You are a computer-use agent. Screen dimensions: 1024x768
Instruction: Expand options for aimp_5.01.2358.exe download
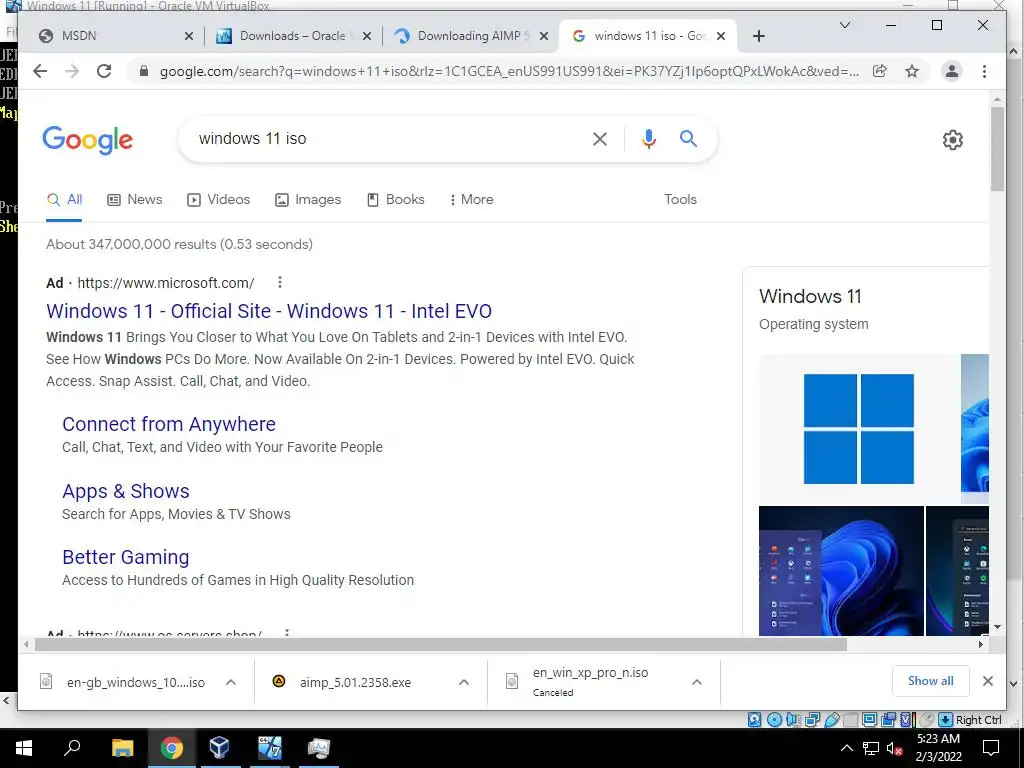point(464,682)
